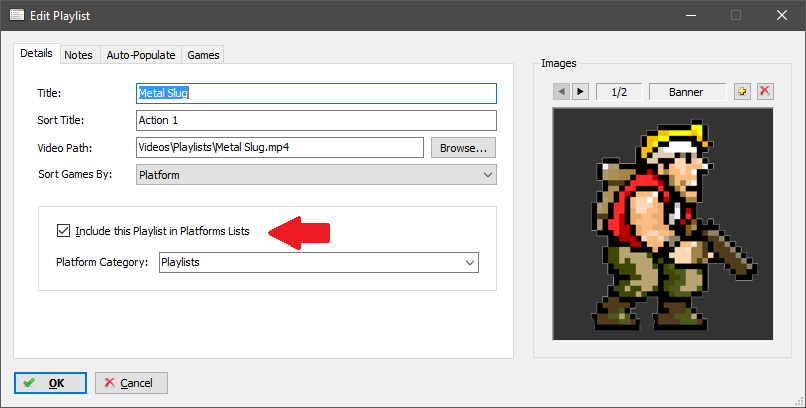The width and height of the screenshot is (806, 408).
Task: Delete the current image with red X
Action: point(765,91)
